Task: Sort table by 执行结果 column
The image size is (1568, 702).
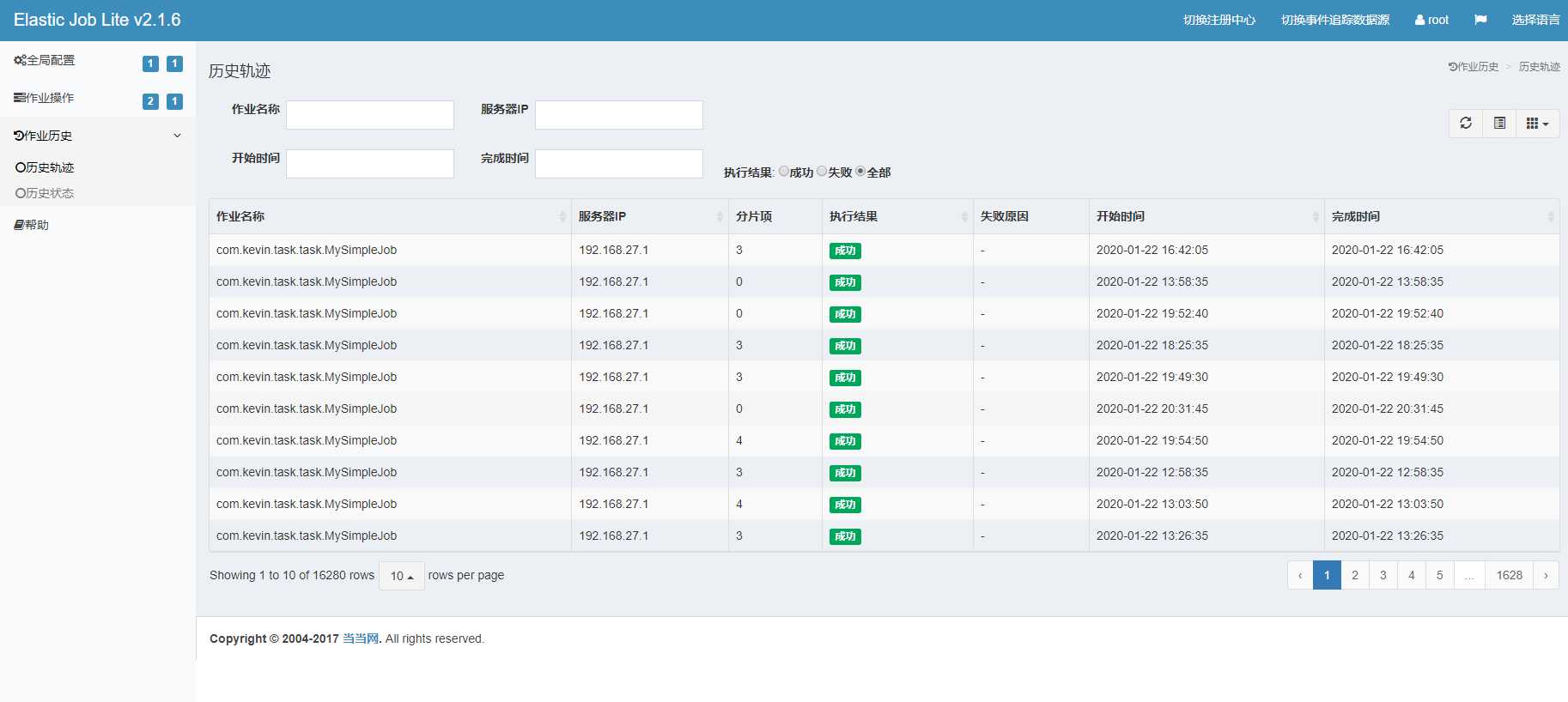Action: point(897,216)
